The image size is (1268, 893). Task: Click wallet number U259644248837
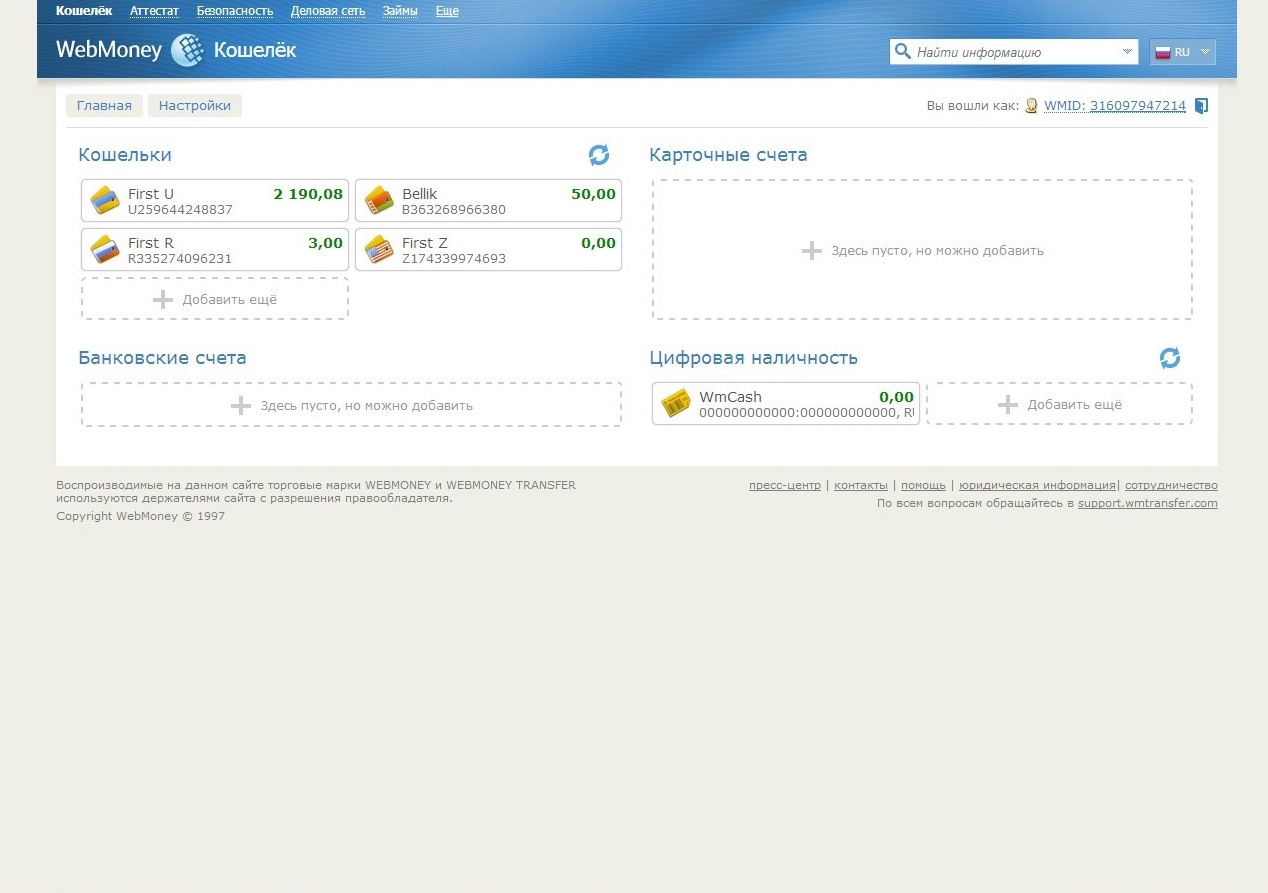(x=180, y=210)
